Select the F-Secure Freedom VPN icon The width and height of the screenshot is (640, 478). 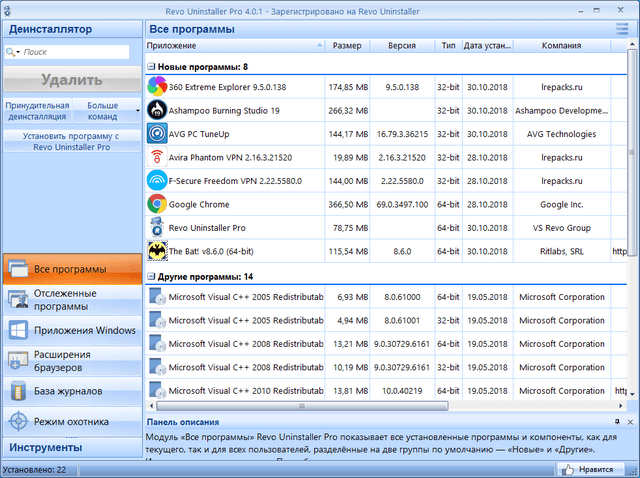[157, 180]
